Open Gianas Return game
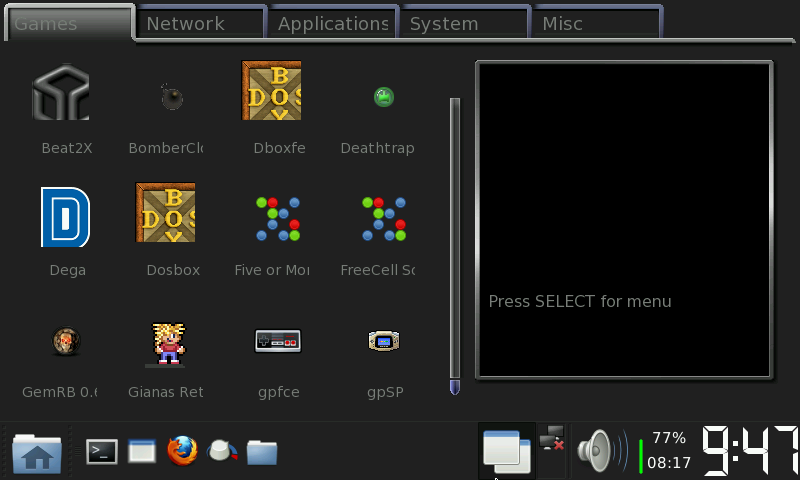Image resolution: width=800 pixels, height=480 pixels. pyautogui.click(x=169, y=343)
